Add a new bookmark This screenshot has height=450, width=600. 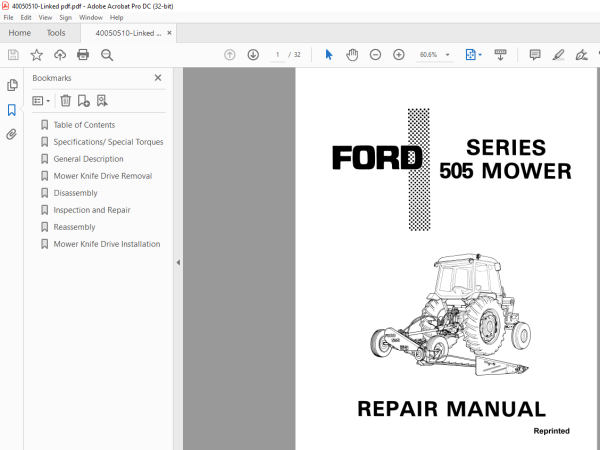83,101
